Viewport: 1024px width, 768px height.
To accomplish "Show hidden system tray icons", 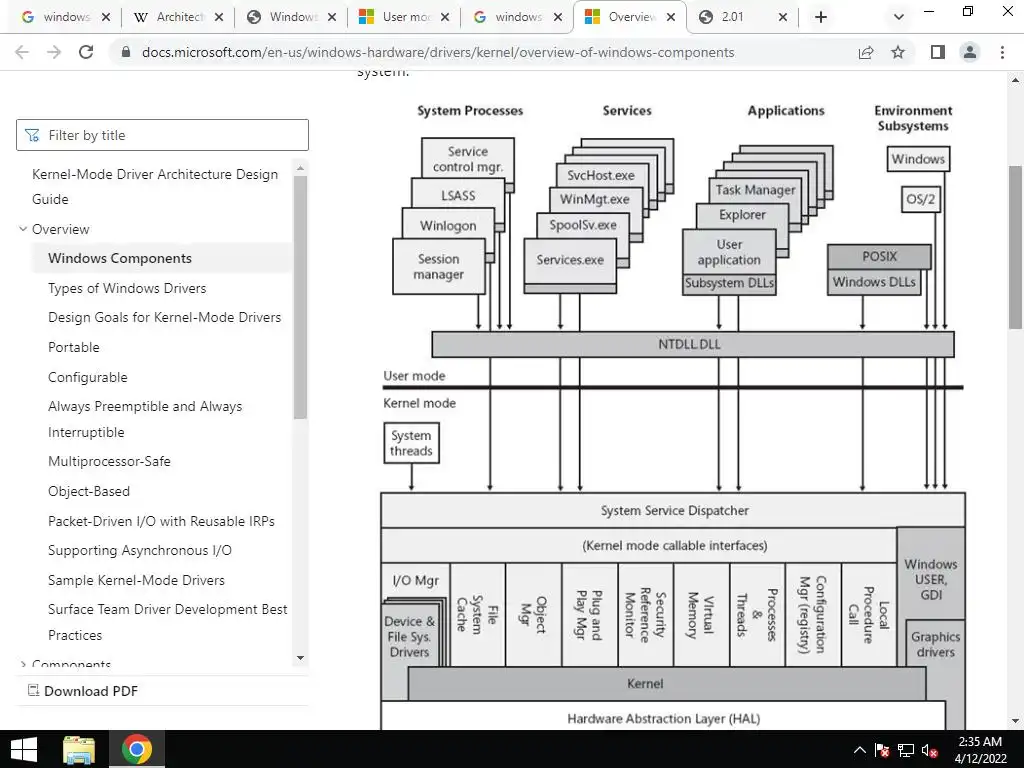I will (x=859, y=750).
